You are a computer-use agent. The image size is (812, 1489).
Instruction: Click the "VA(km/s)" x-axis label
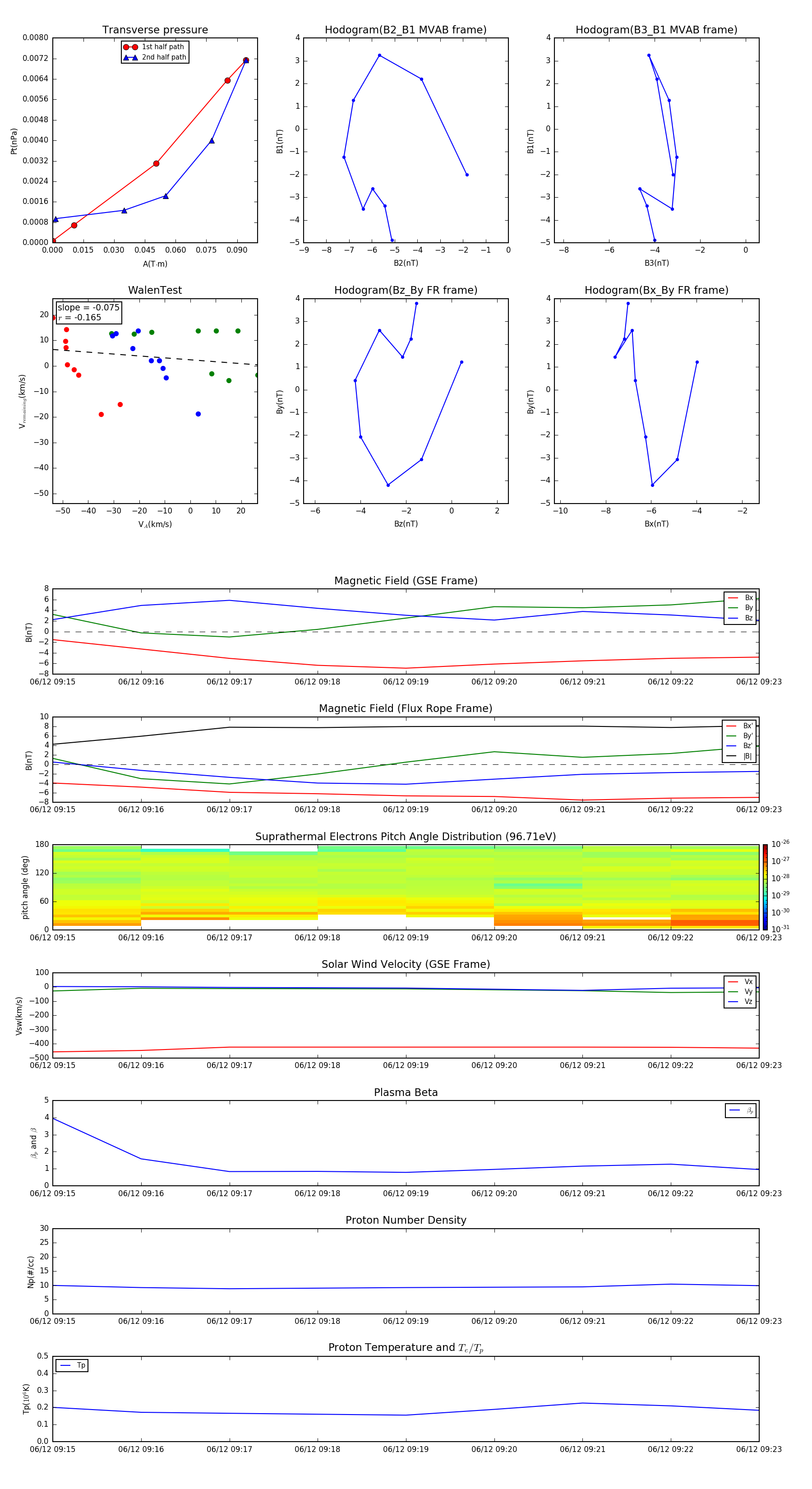click(155, 524)
